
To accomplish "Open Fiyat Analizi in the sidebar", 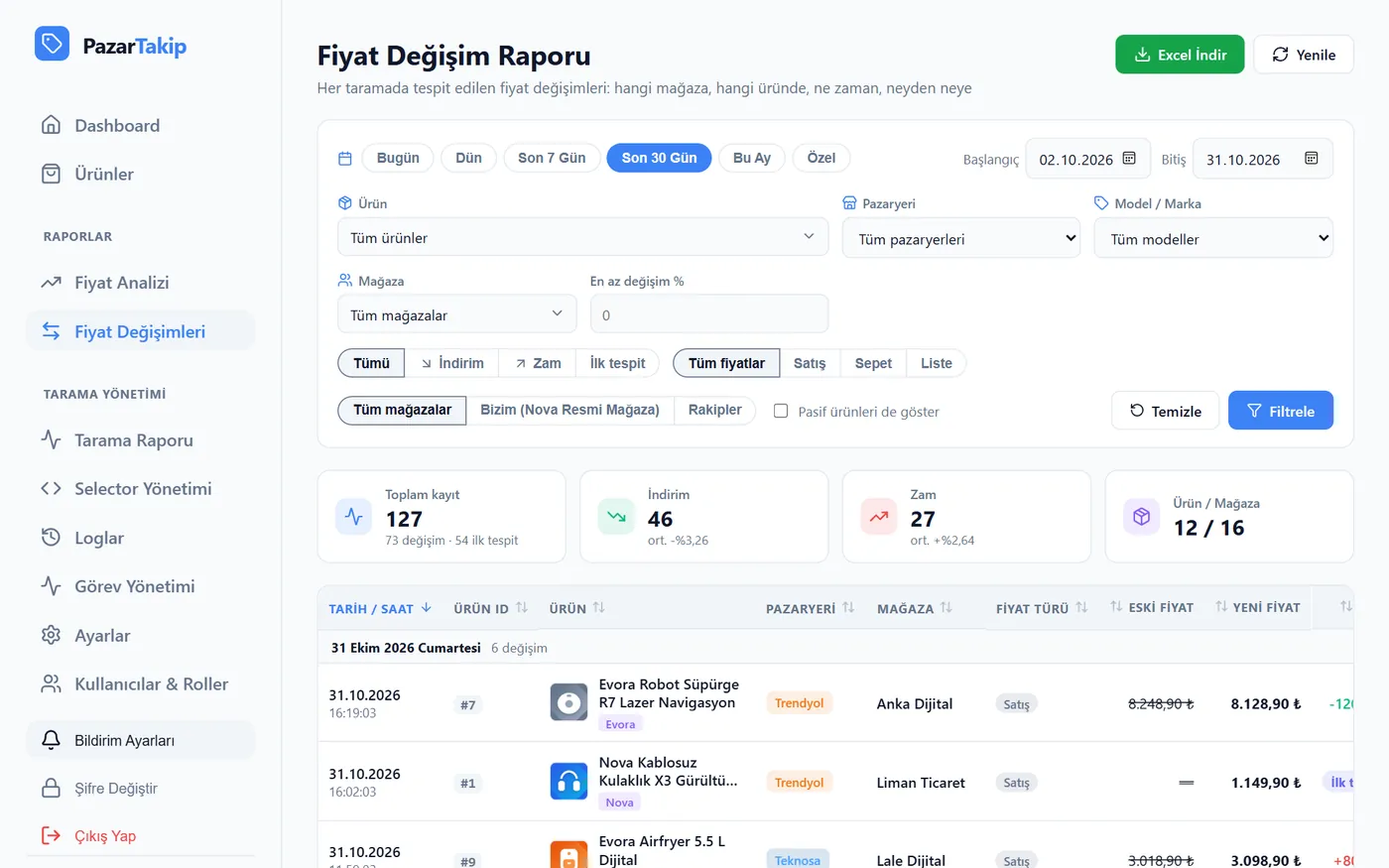I will [x=140, y=283].
